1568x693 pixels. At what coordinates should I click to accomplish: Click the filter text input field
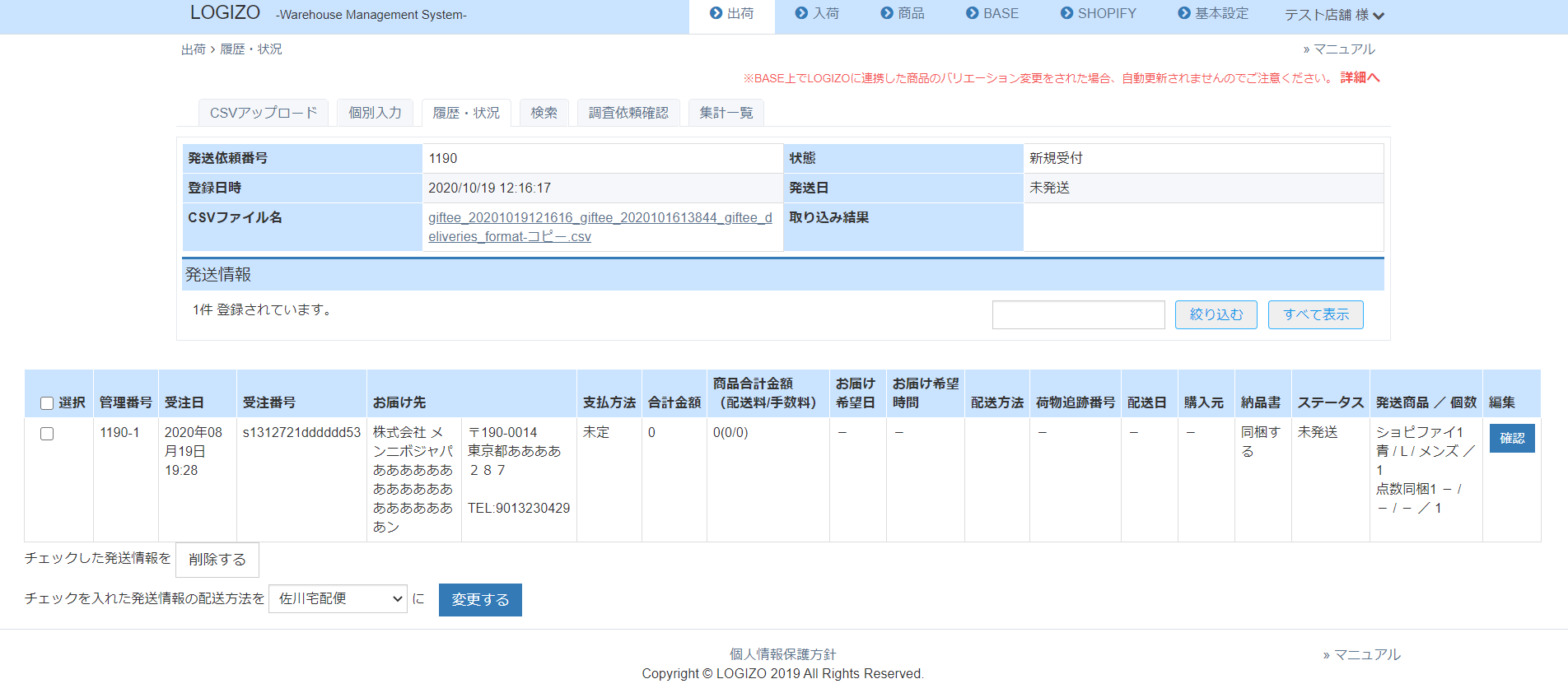[1079, 314]
